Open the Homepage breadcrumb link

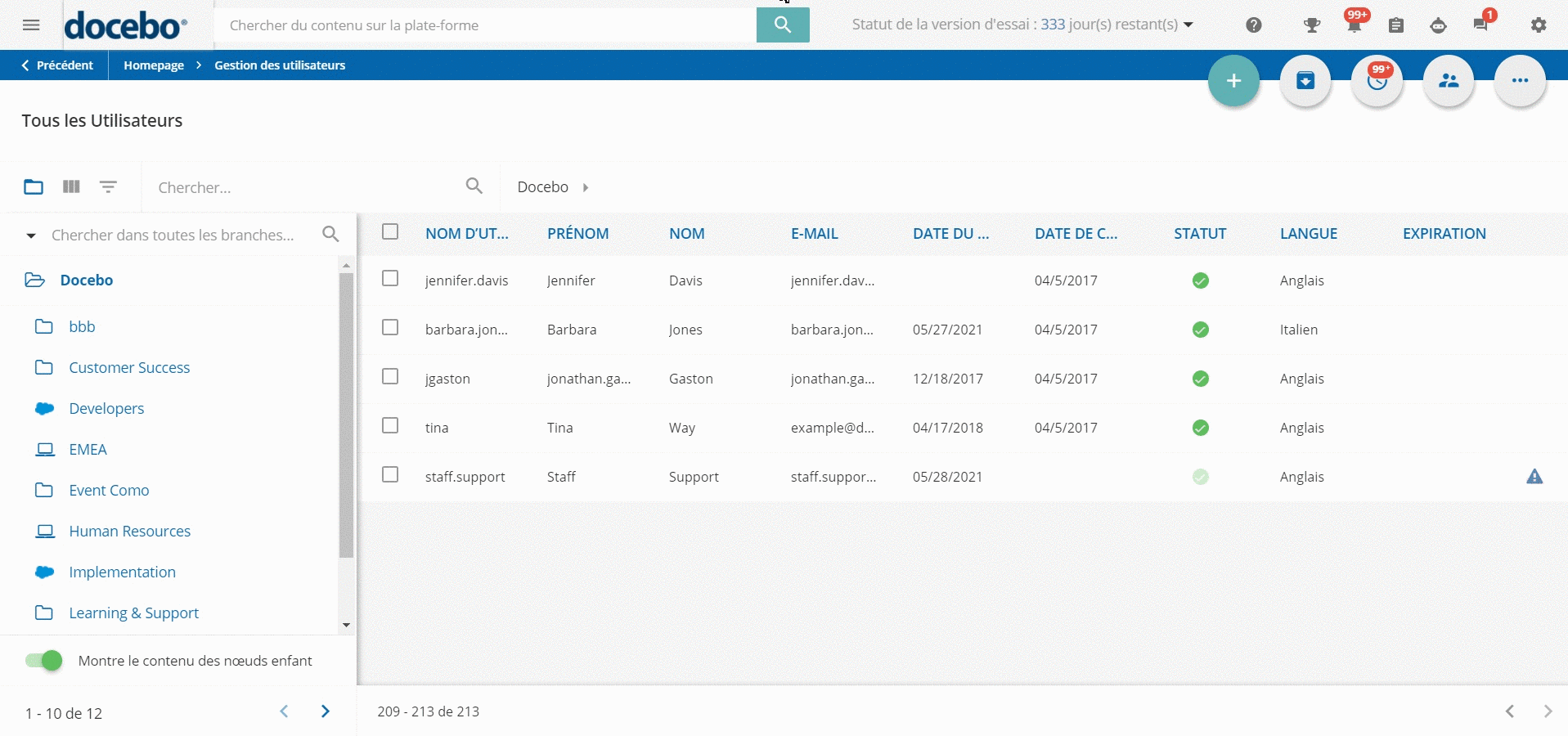154,65
